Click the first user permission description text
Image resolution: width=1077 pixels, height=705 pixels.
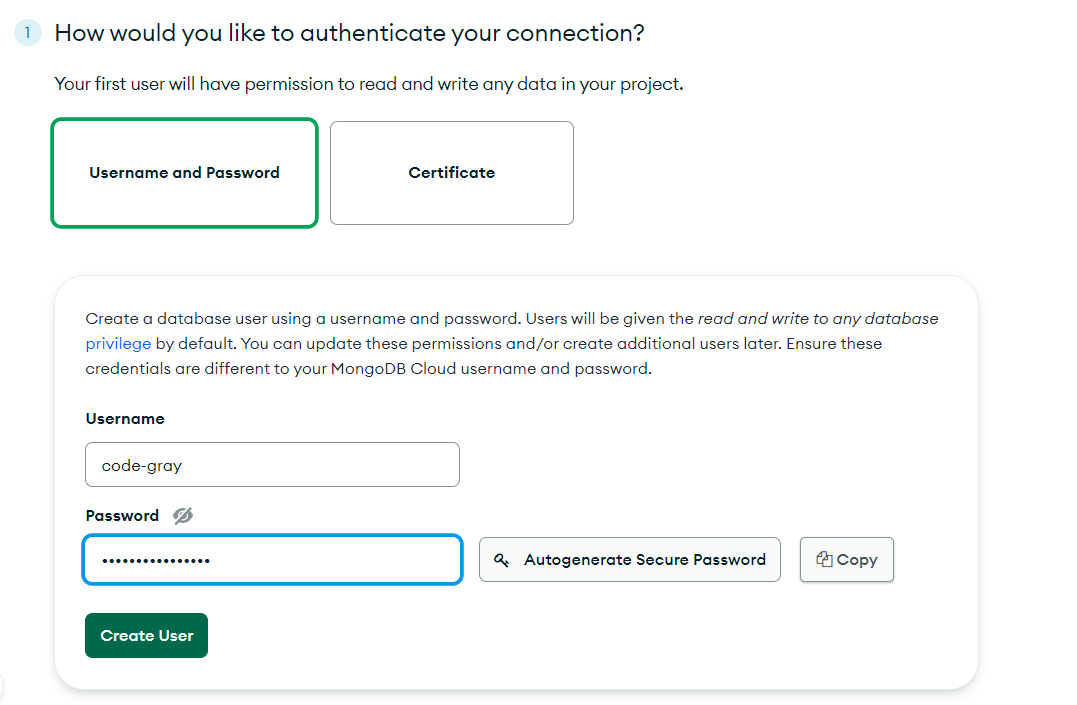pos(368,84)
